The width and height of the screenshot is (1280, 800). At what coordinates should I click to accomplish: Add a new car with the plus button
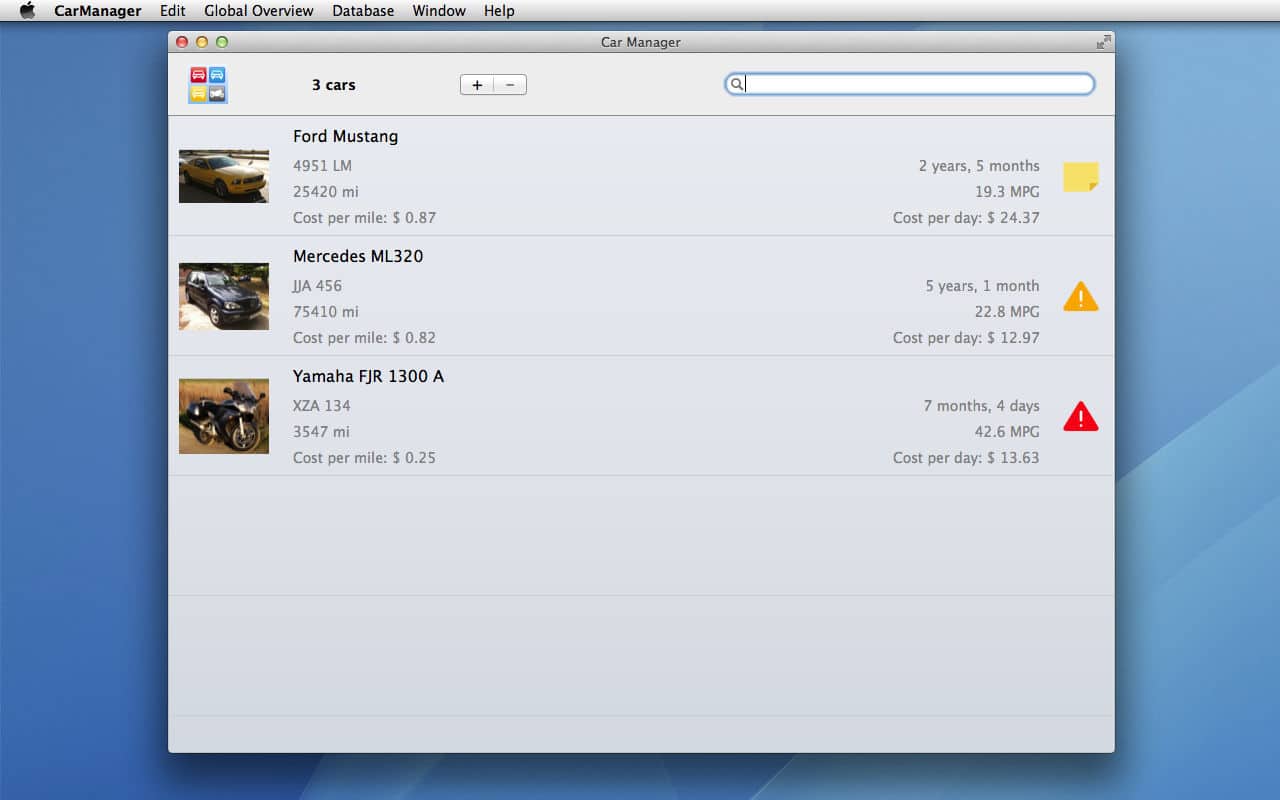(477, 85)
